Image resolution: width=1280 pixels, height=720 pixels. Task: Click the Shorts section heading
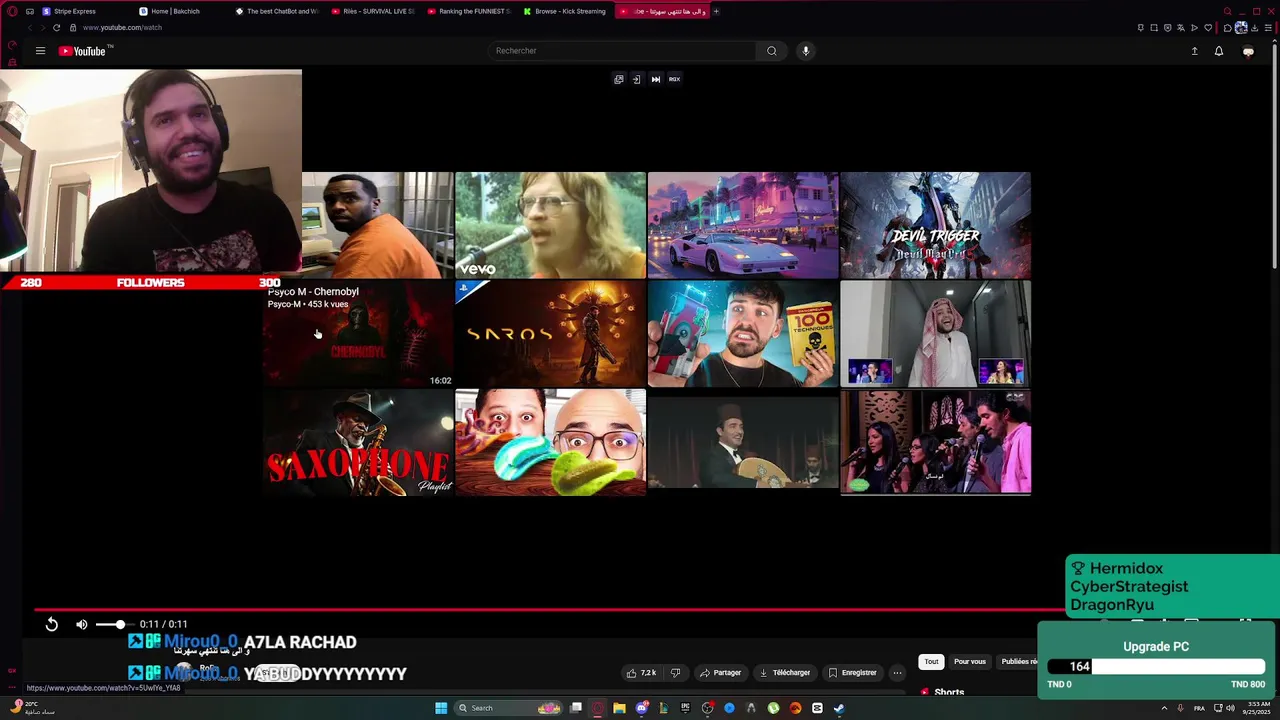(x=949, y=692)
